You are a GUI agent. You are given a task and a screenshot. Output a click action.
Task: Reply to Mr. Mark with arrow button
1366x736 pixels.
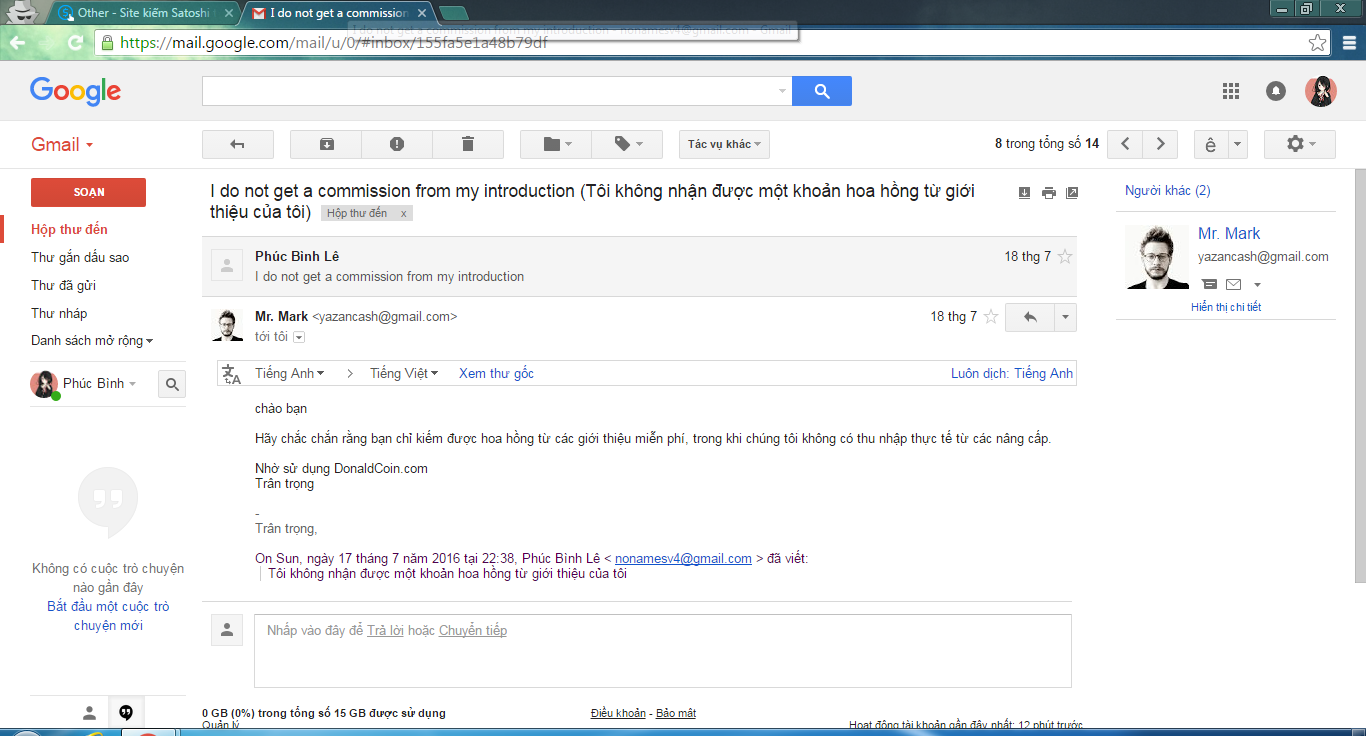pyautogui.click(x=1030, y=317)
